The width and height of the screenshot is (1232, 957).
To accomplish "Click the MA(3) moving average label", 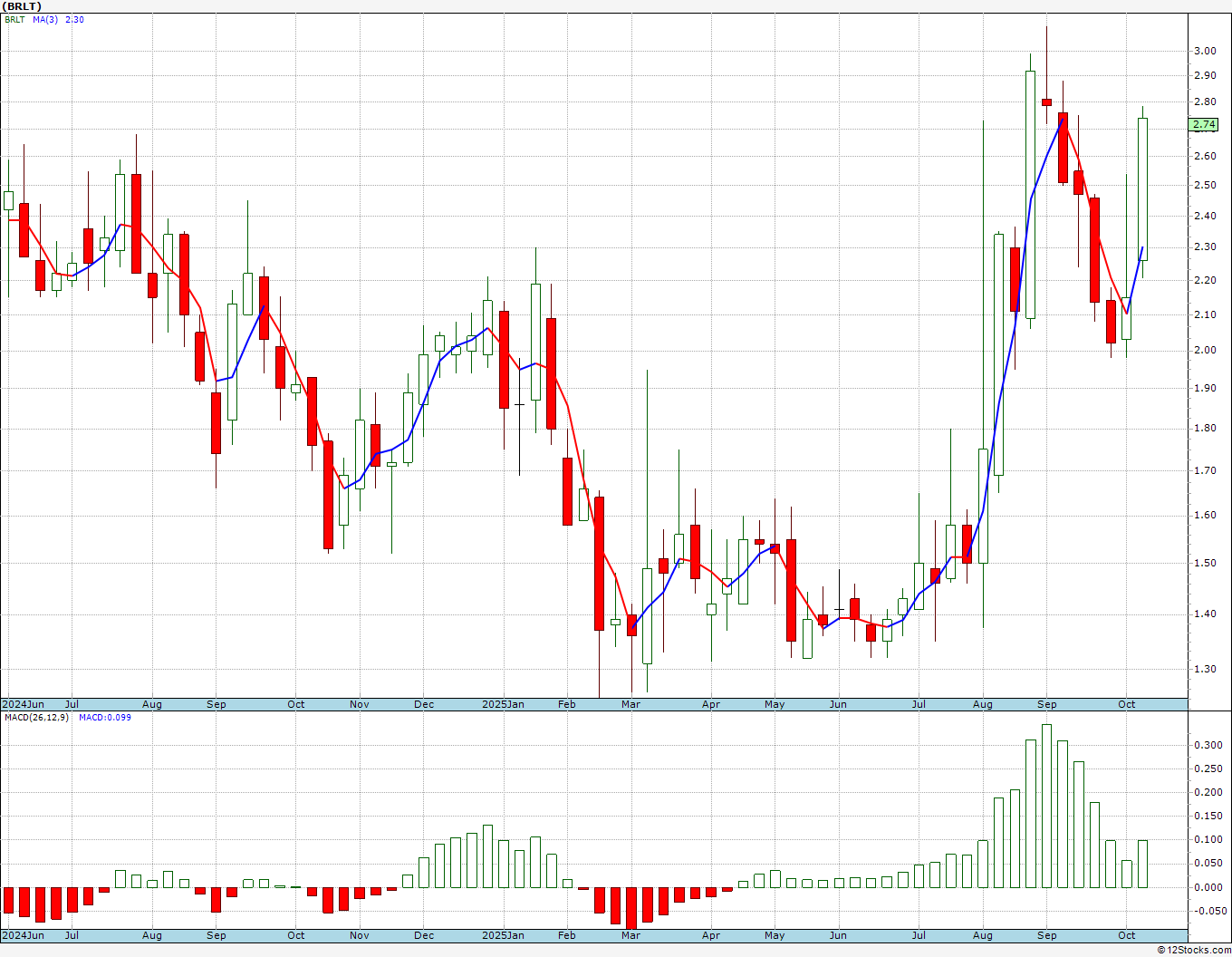I will (45, 20).
